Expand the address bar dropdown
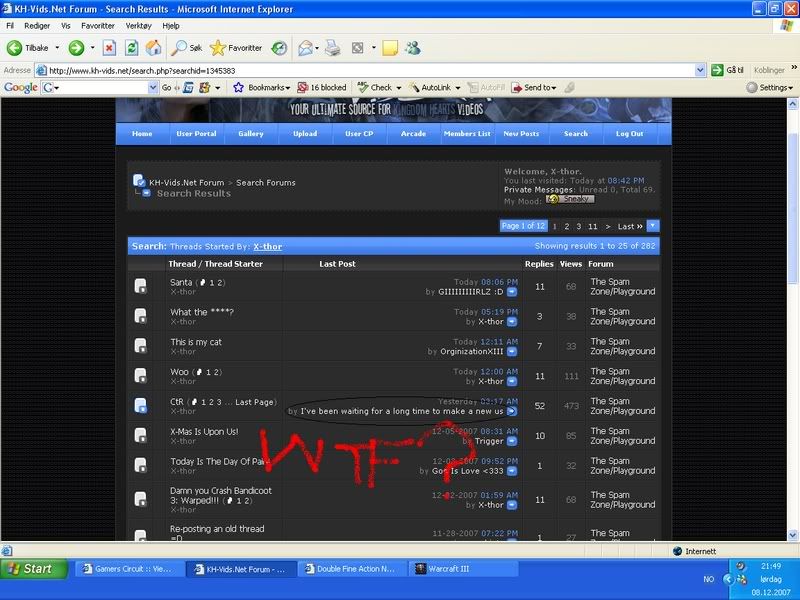 coord(700,70)
